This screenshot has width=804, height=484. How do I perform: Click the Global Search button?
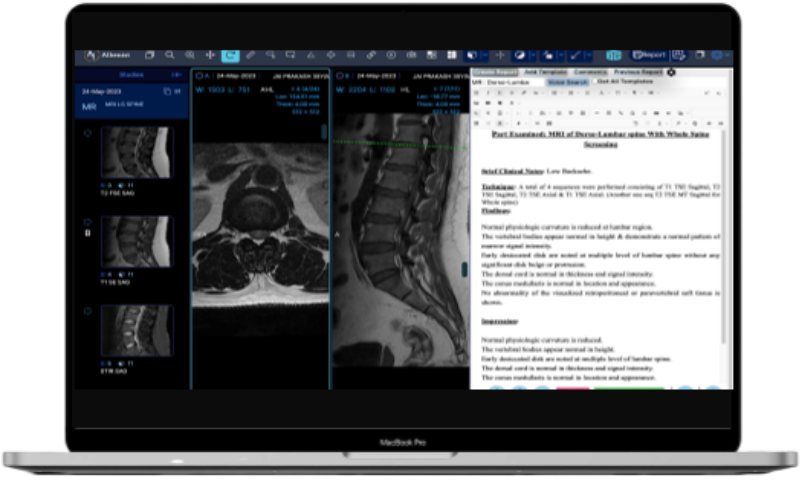[x=567, y=83]
